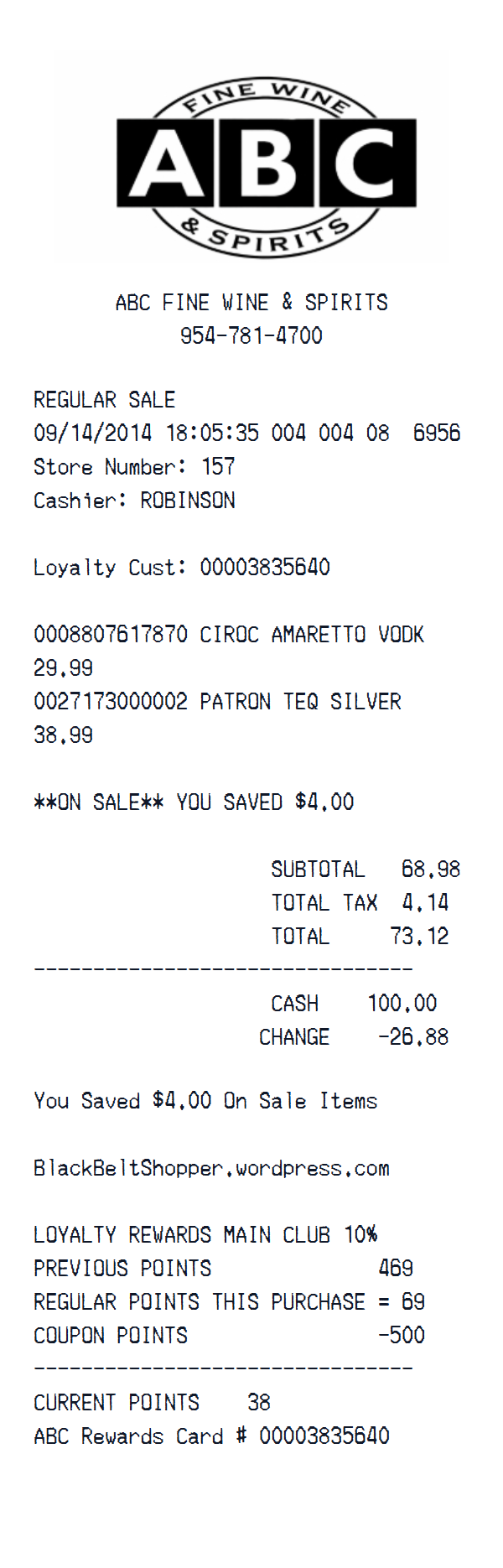Click the Store Number: 157 line

(x=134, y=466)
